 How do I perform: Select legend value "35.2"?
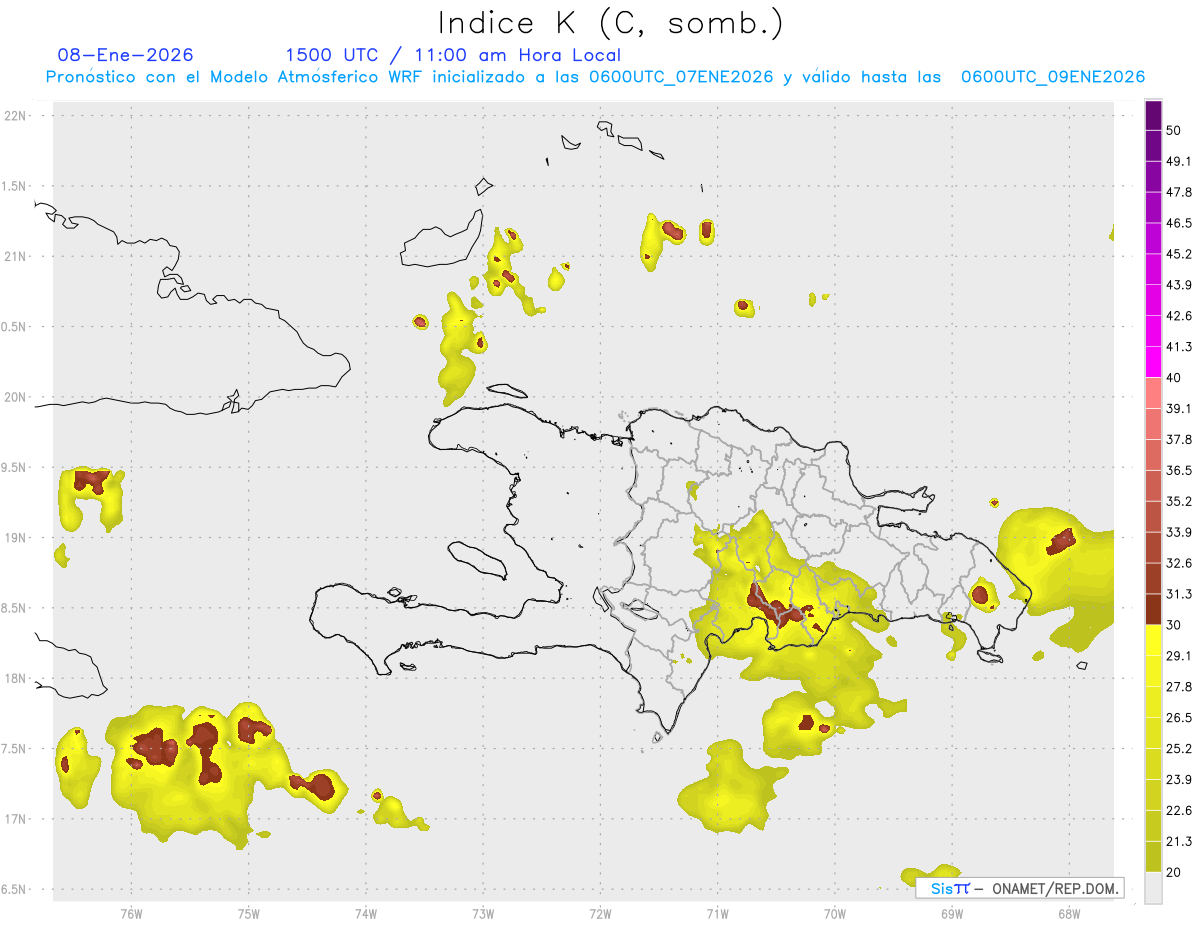coord(1179,502)
